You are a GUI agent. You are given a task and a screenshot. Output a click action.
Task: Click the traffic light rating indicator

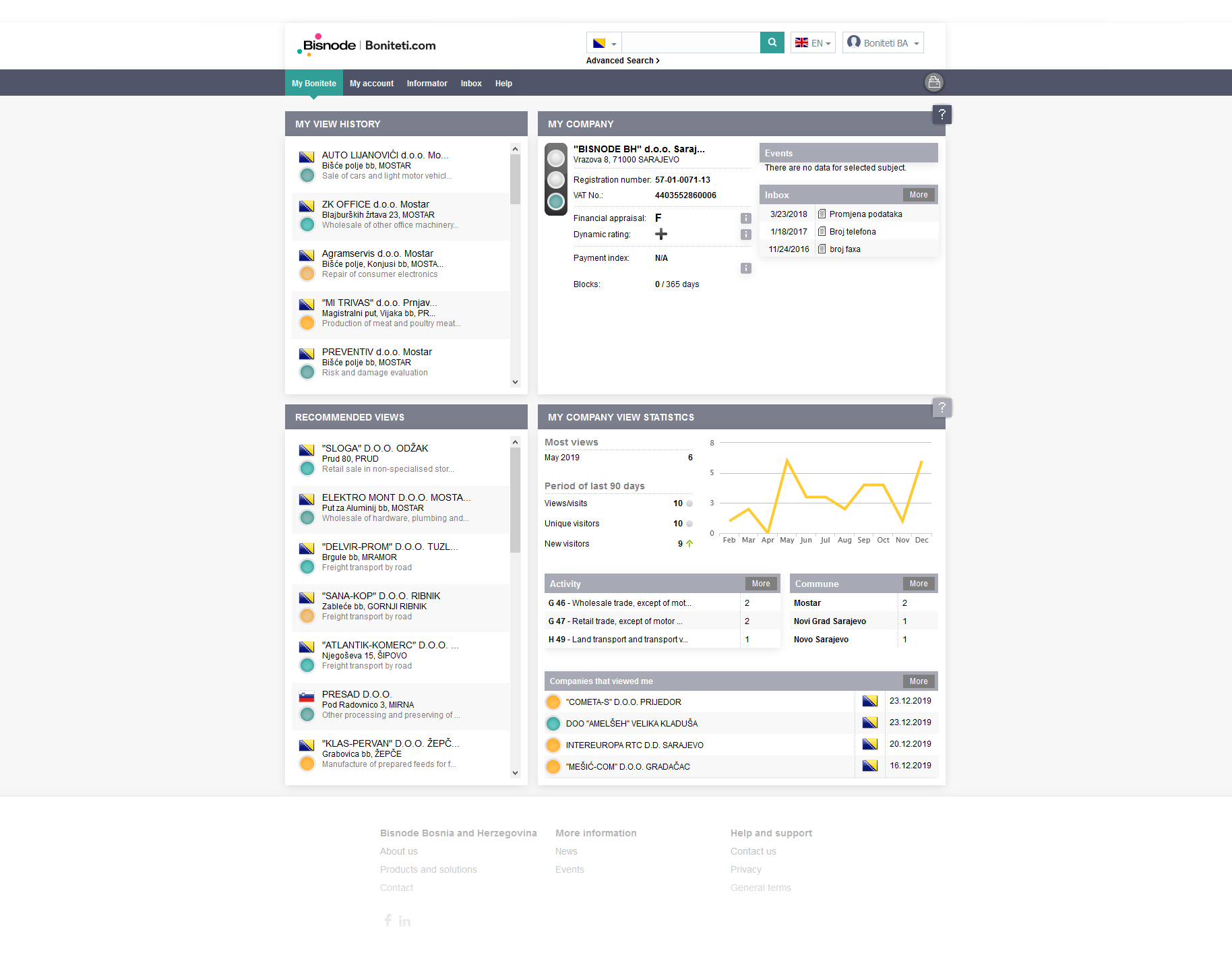556,179
